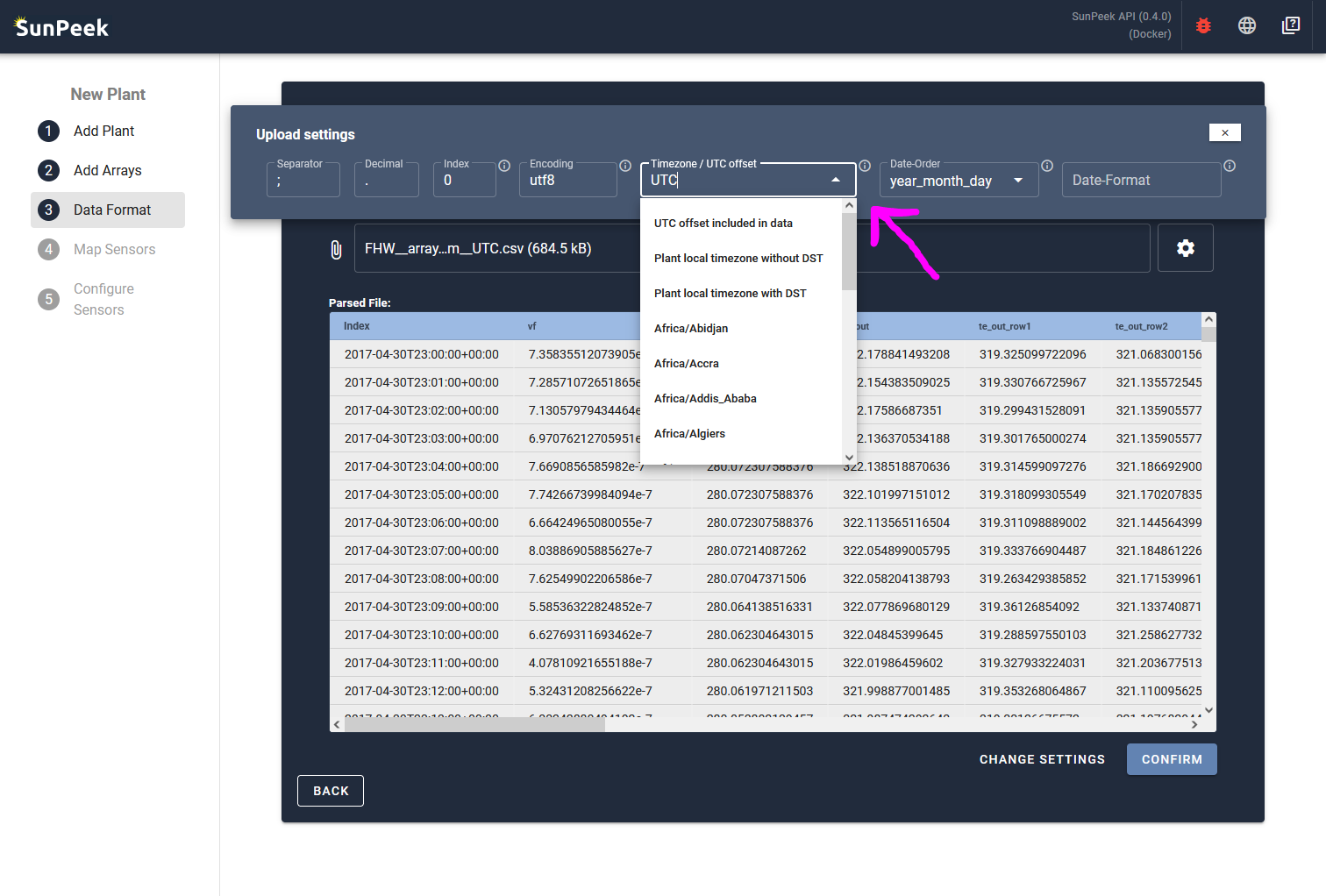
Task: Choose Africa/Abidjan timezone
Action: tap(742, 328)
